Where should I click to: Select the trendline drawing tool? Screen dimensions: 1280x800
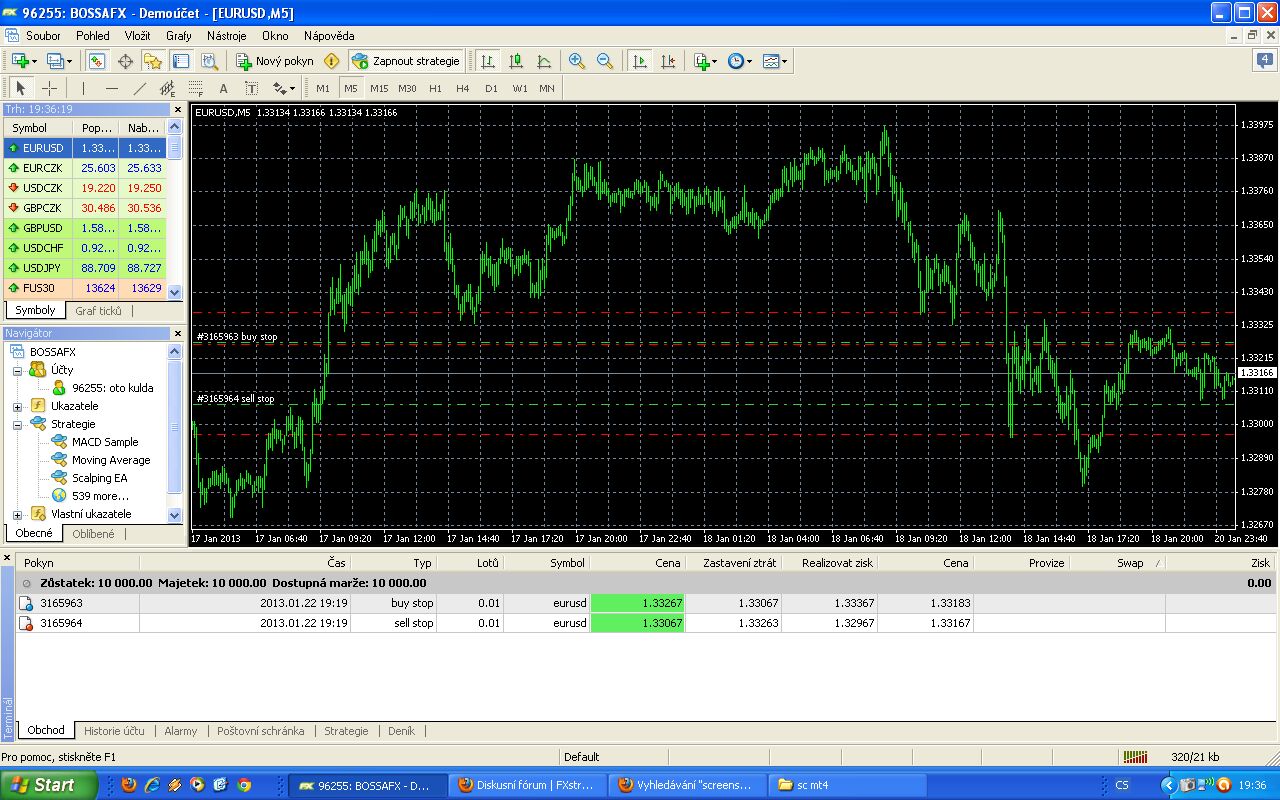139,88
